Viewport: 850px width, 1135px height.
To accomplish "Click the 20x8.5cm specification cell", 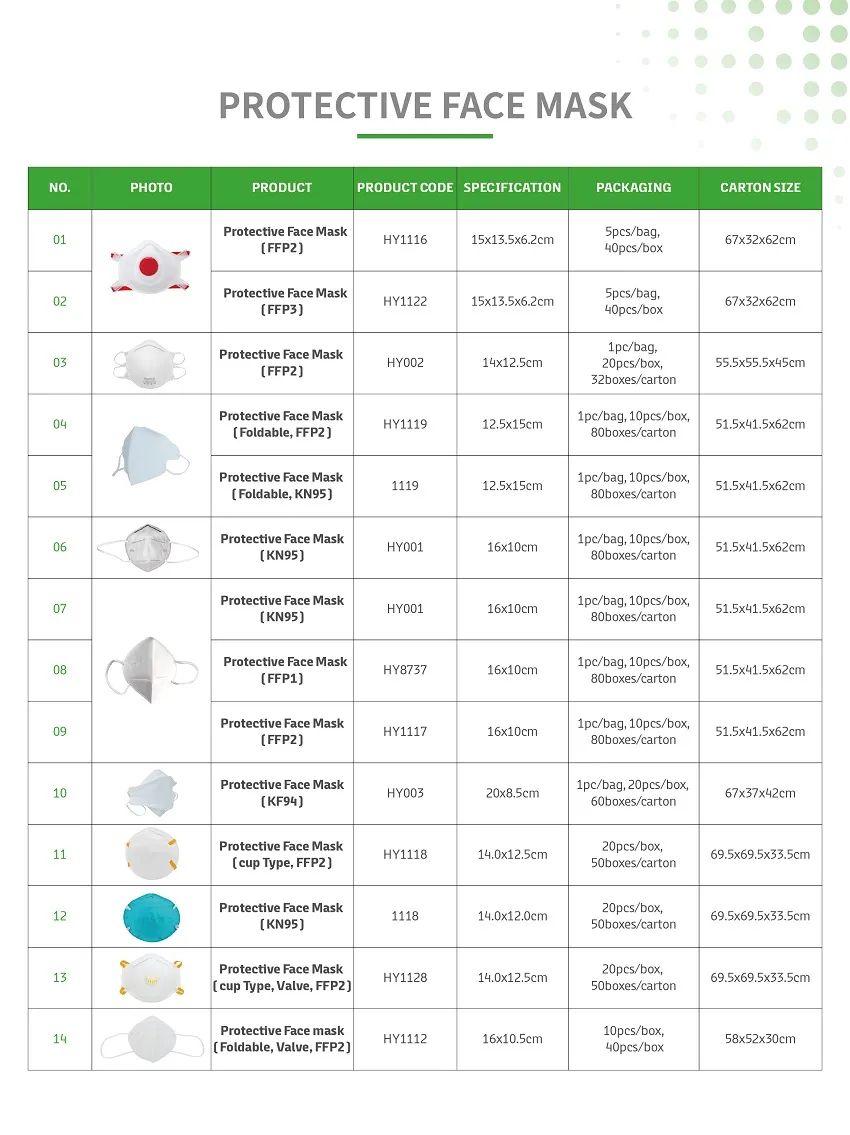I will pos(512,793).
